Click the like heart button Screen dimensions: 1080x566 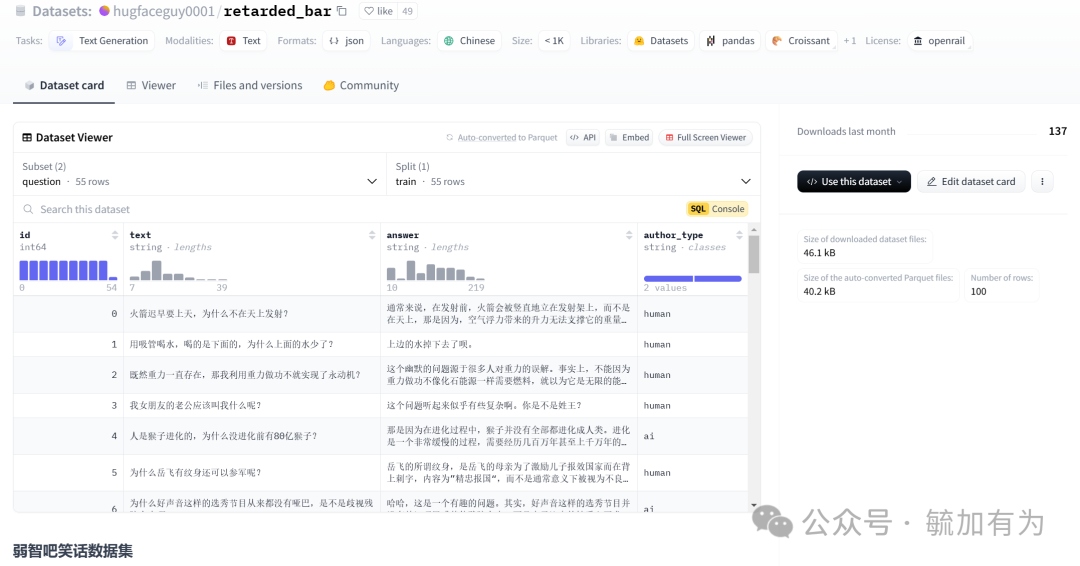378,11
